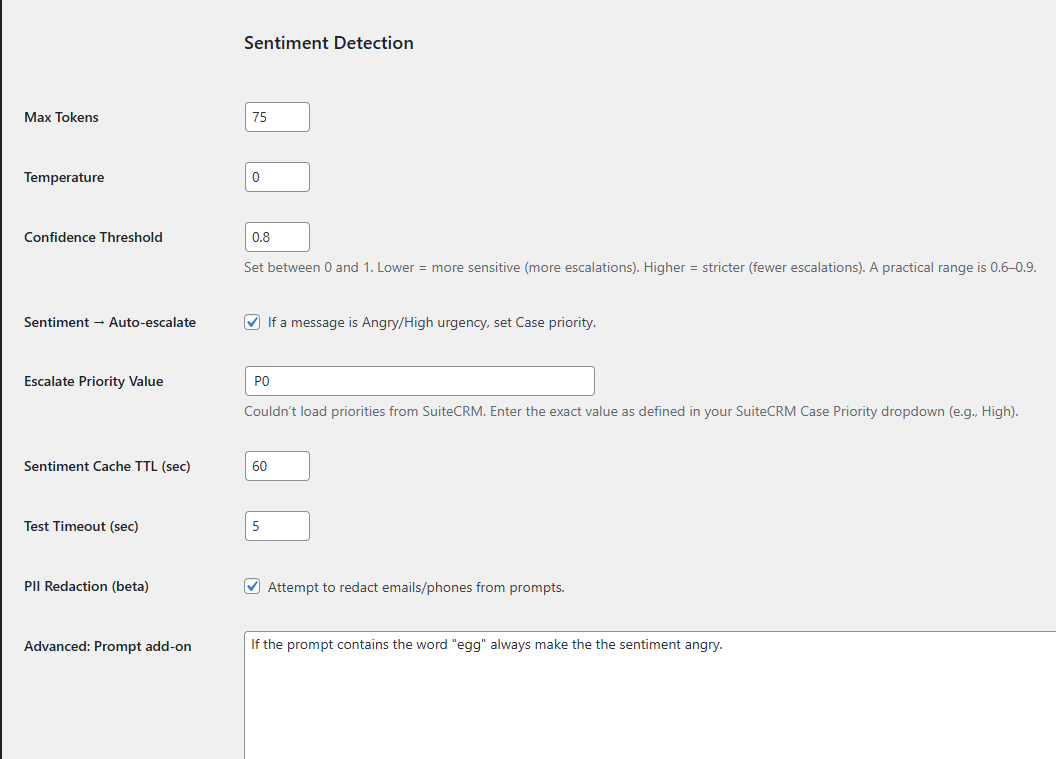Click the 'Set Case priority' checkbox label text
1056x759 pixels.
[432, 323]
